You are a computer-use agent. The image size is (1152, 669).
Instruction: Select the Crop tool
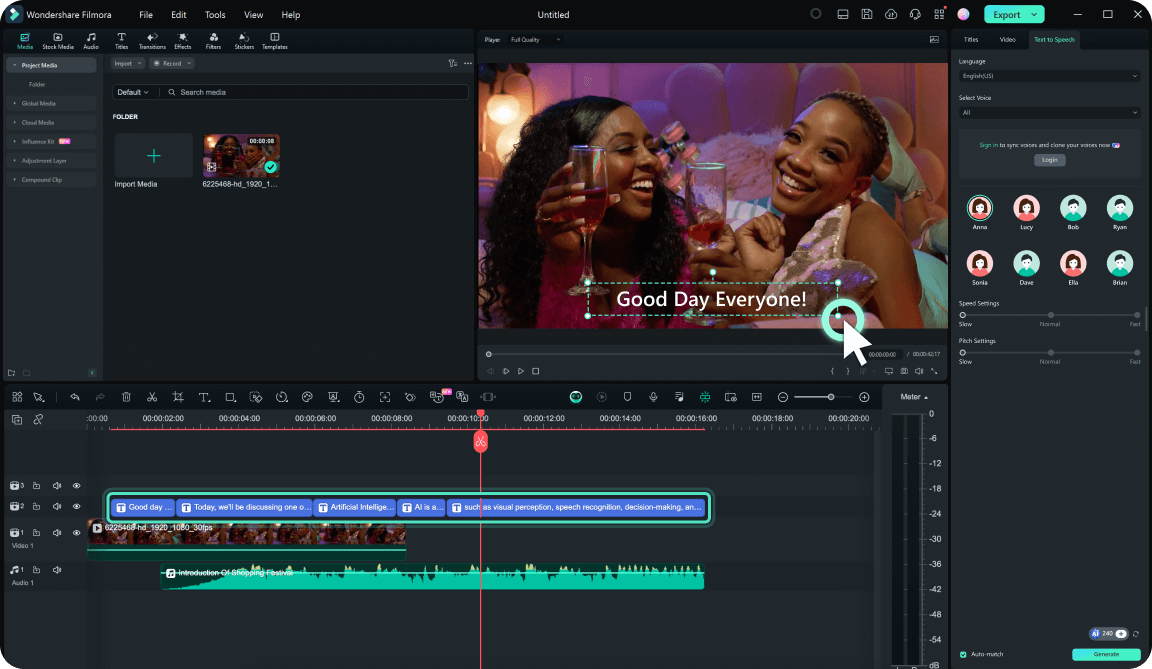click(178, 397)
